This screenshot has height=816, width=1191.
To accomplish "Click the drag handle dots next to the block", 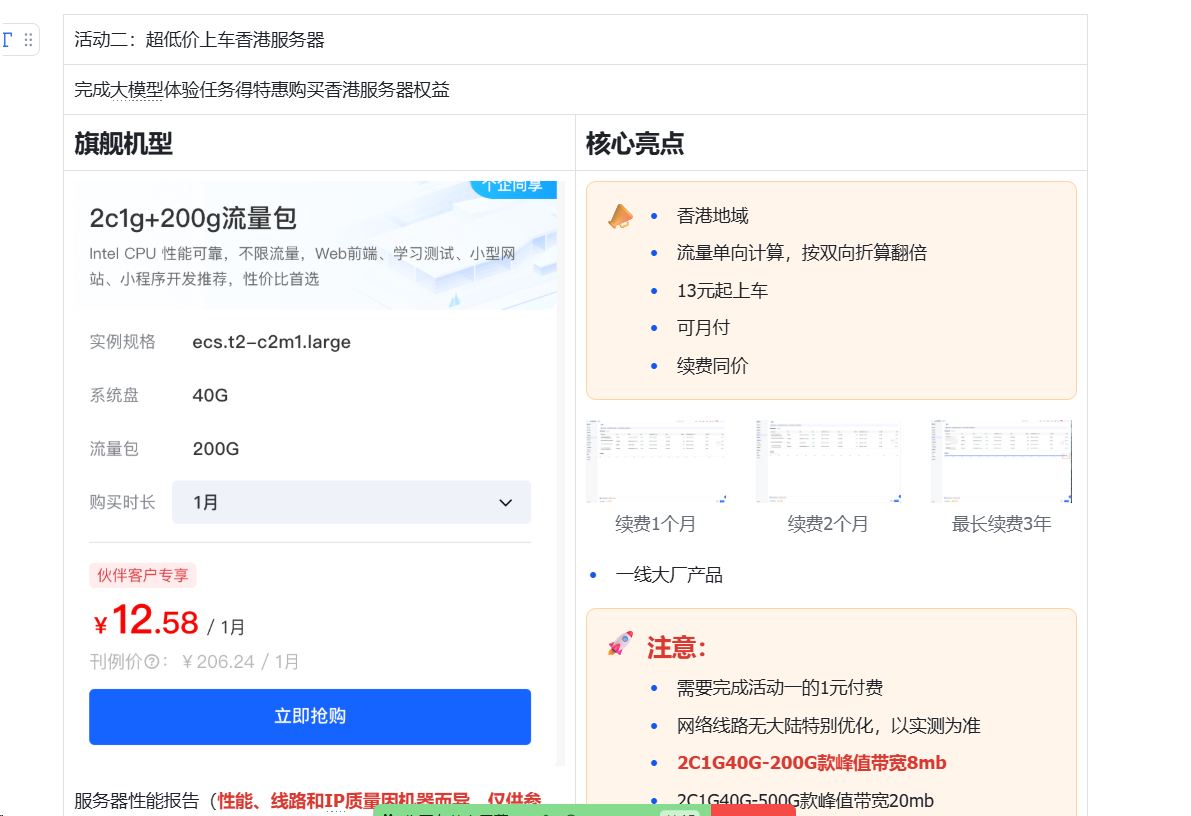I will [27, 39].
